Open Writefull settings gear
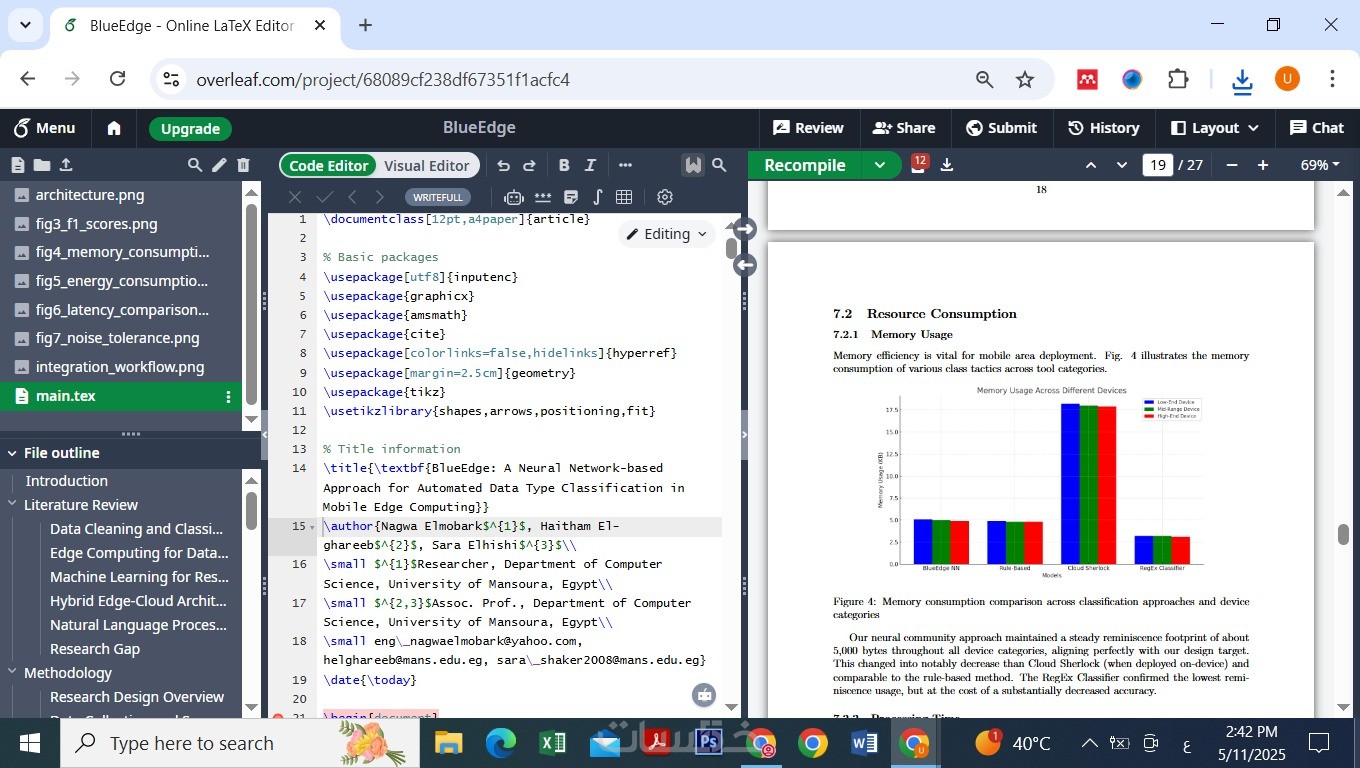This screenshot has height=768, width=1360. click(x=664, y=197)
